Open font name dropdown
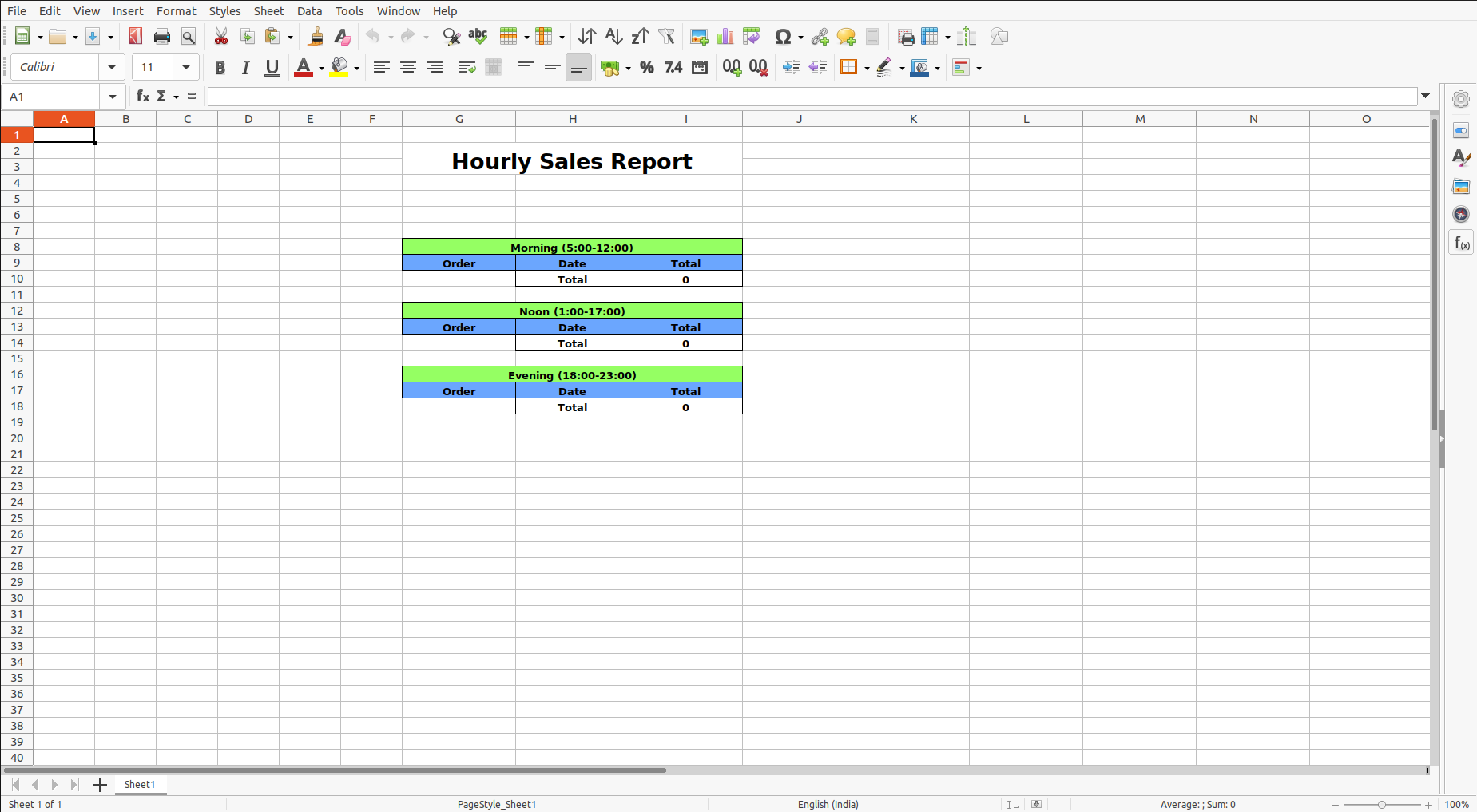 112,67
